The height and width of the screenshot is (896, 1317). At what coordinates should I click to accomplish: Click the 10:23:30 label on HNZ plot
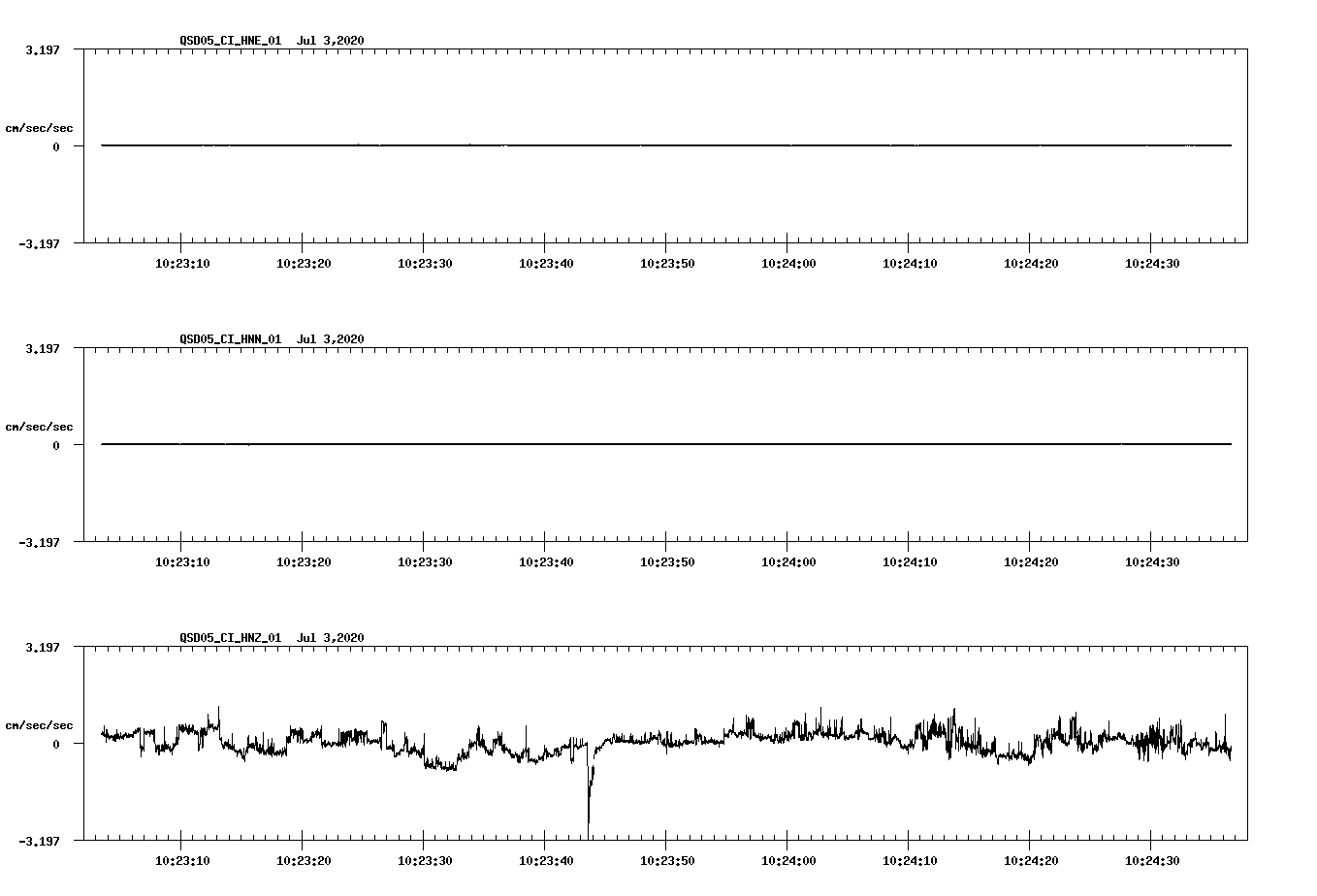[425, 860]
